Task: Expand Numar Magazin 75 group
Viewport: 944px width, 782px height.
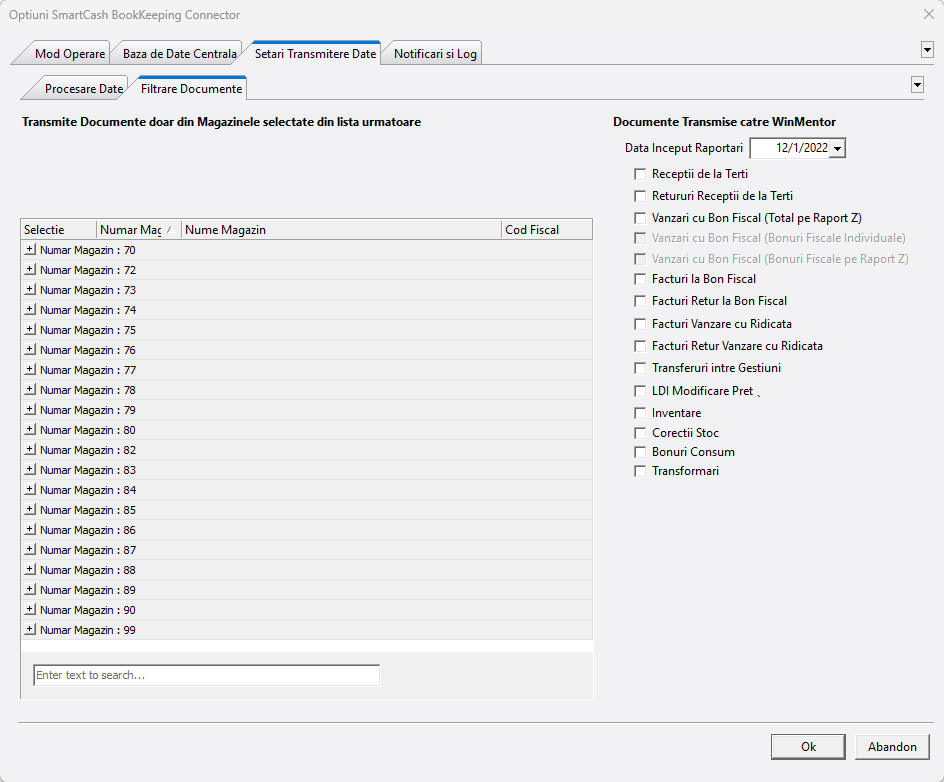Action: (30, 329)
